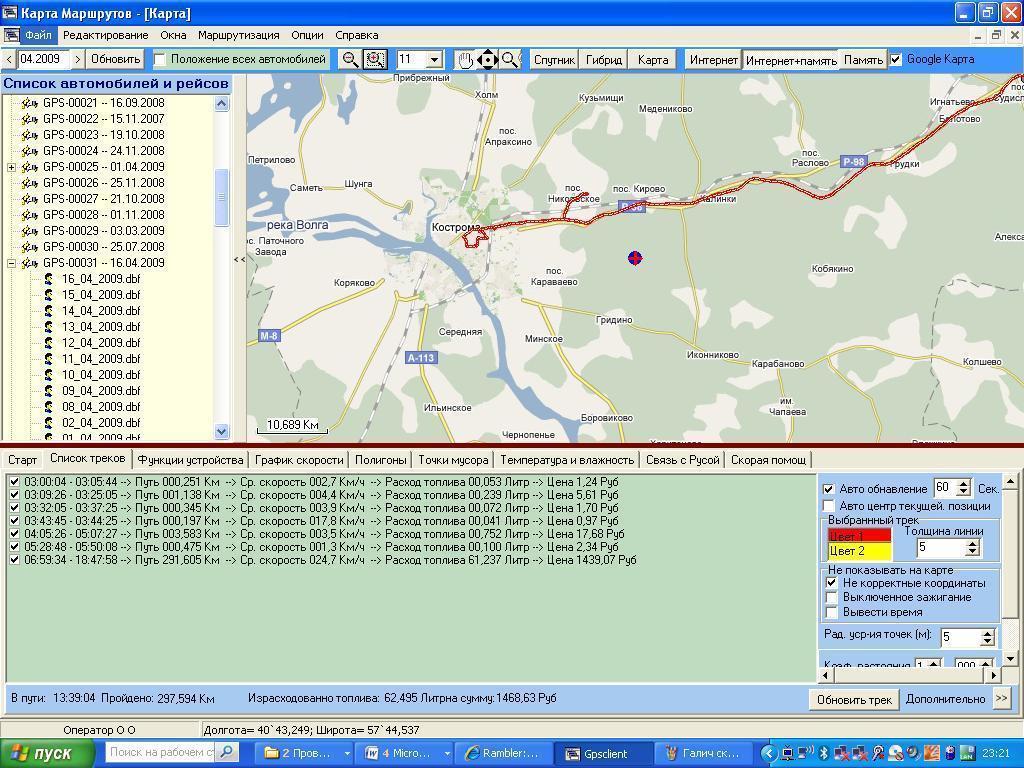Click the vehicle icon for GPS-00024
This screenshot has width=1024, height=768.
click(x=30, y=151)
